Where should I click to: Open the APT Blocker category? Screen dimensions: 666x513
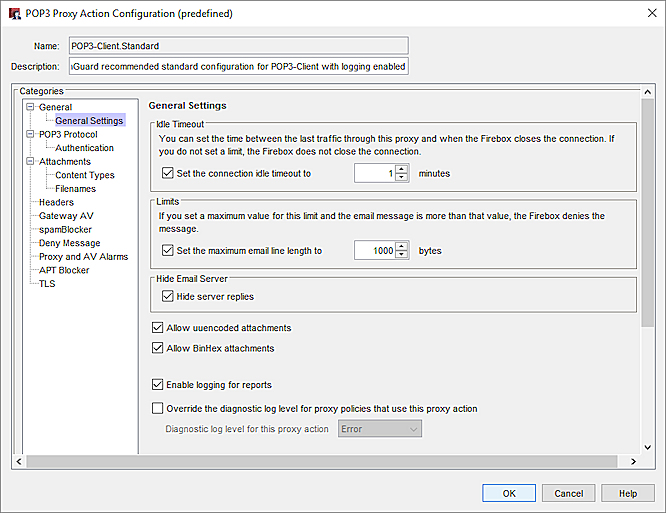64,270
